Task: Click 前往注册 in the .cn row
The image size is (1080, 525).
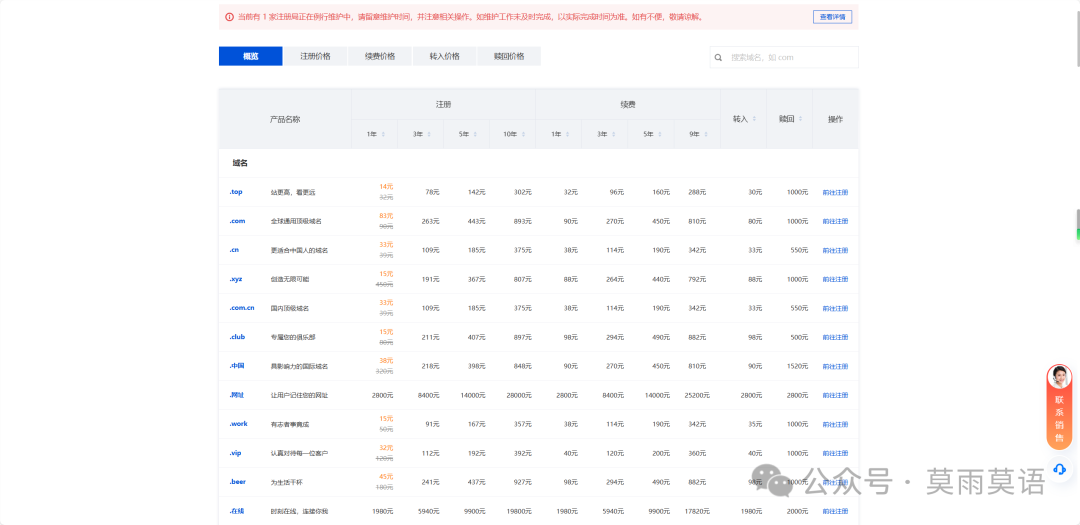Action: [835, 250]
